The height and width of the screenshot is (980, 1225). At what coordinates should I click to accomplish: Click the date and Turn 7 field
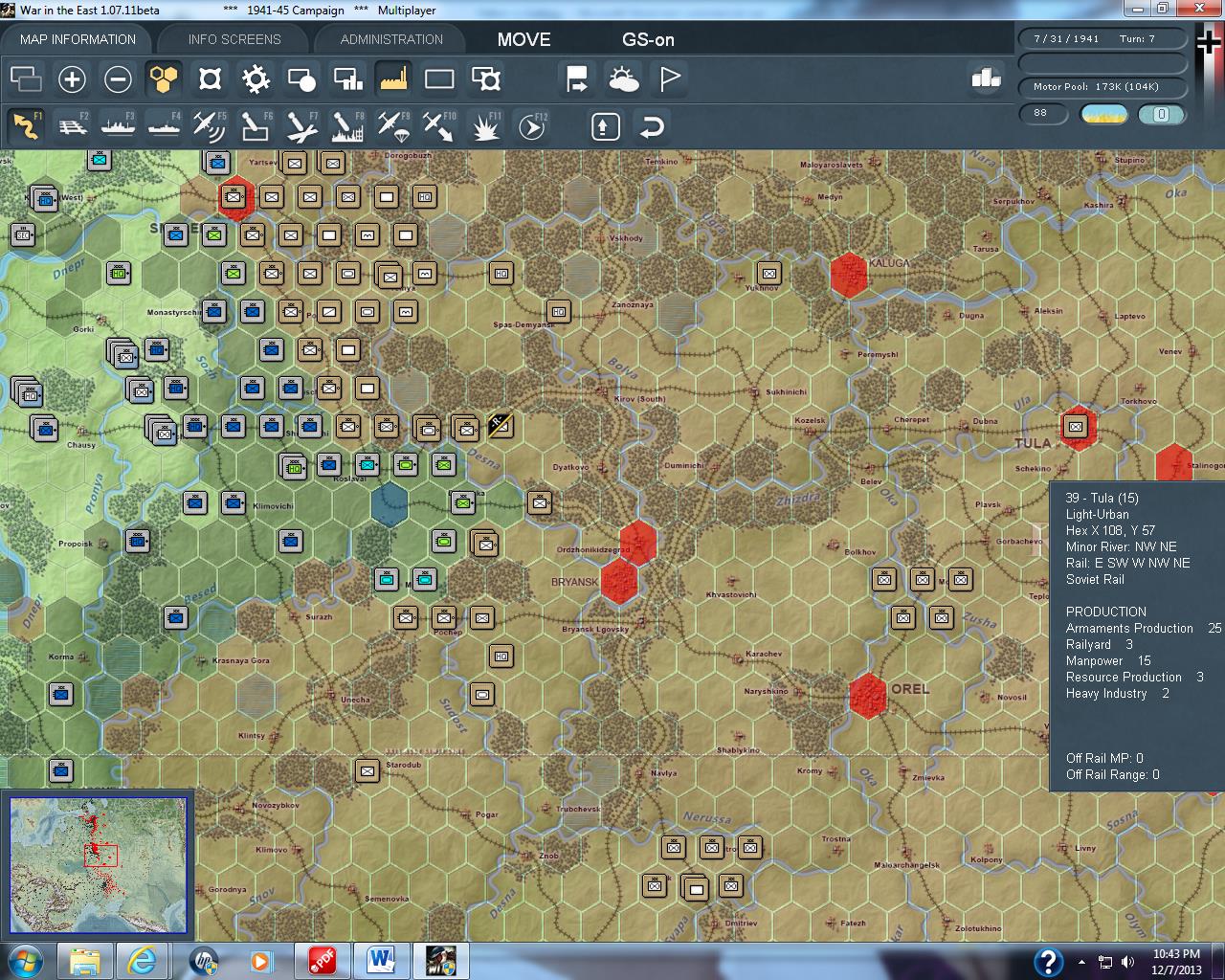(1102, 39)
